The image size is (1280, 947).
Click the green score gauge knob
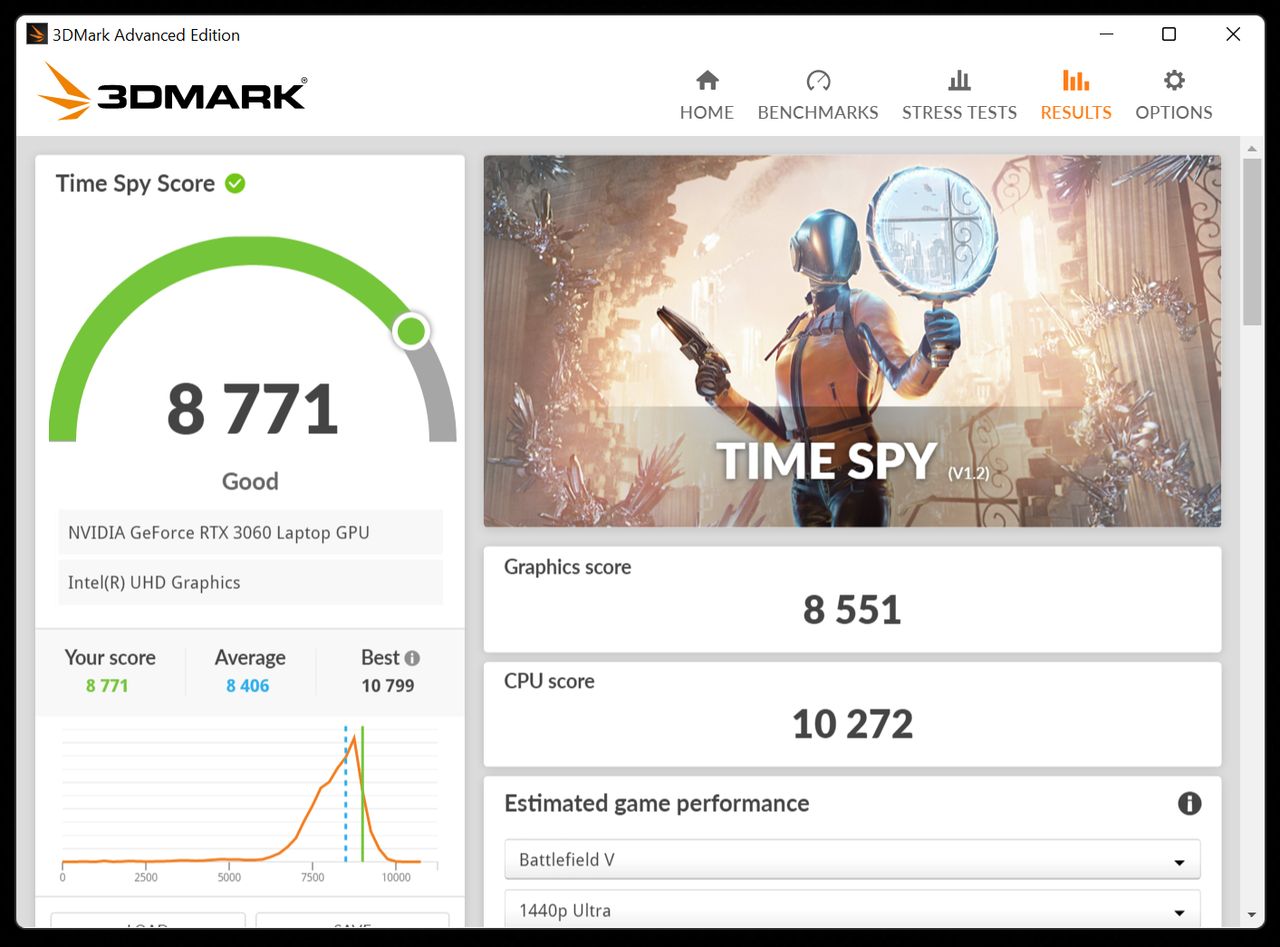click(411, 331)
